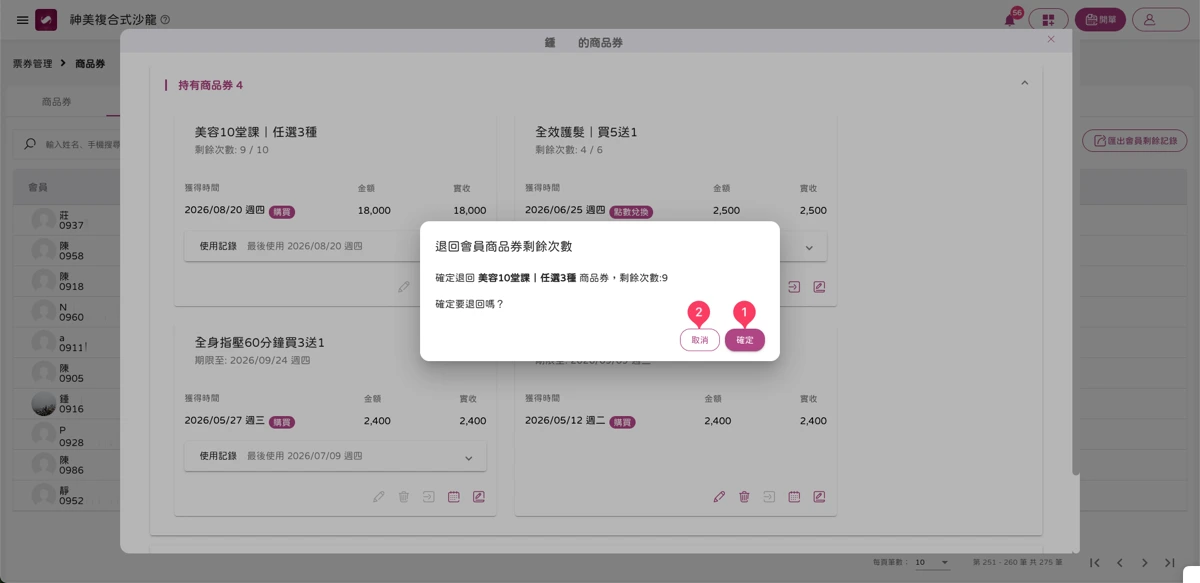
Task: Click edit-note icon on 全效護髮 card
Action: click(x=819, y=287)
